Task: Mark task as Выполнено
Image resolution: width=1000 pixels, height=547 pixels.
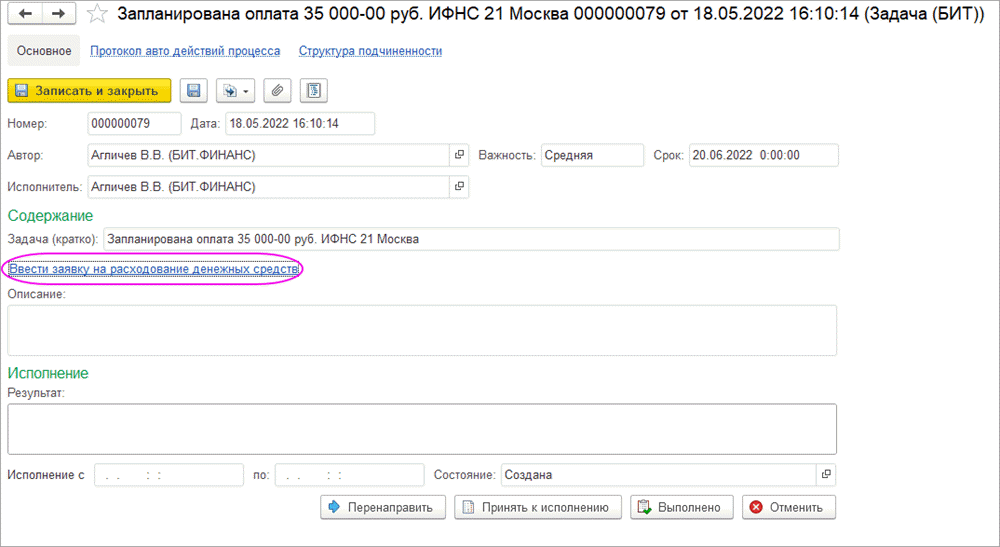Action: [x=682, y=507]
